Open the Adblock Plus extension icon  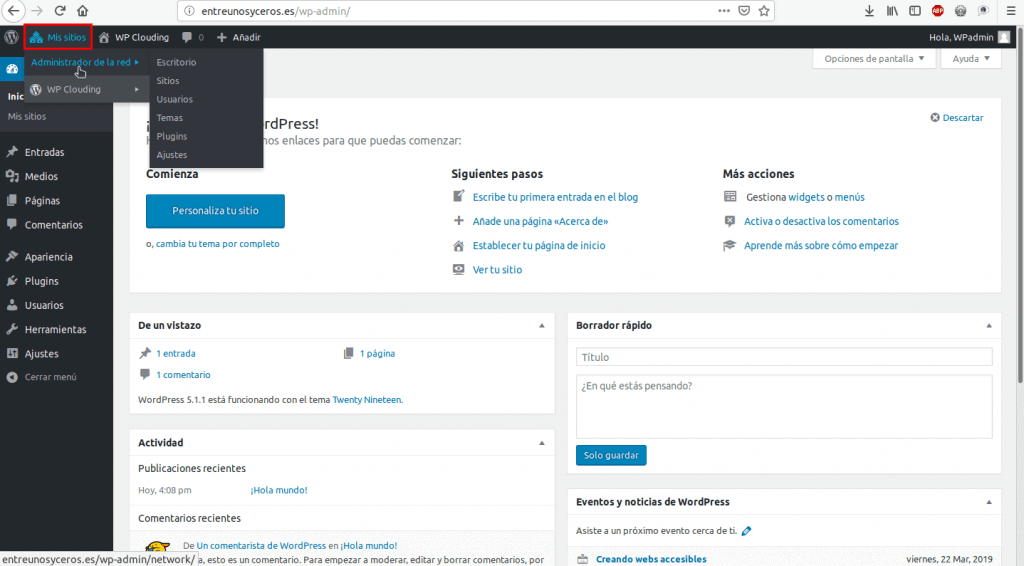point(938,10)
